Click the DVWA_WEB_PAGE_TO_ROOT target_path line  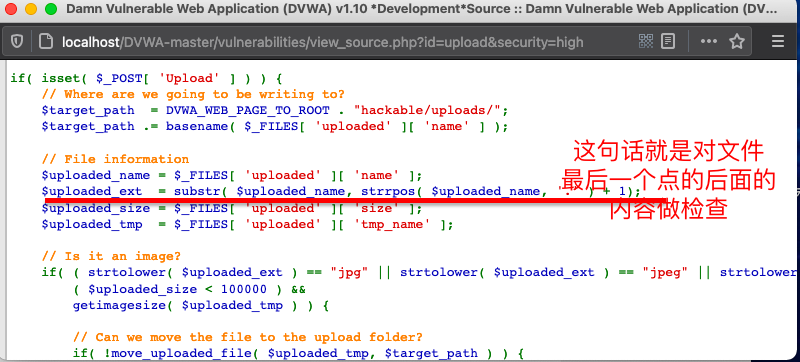point(275,111)
